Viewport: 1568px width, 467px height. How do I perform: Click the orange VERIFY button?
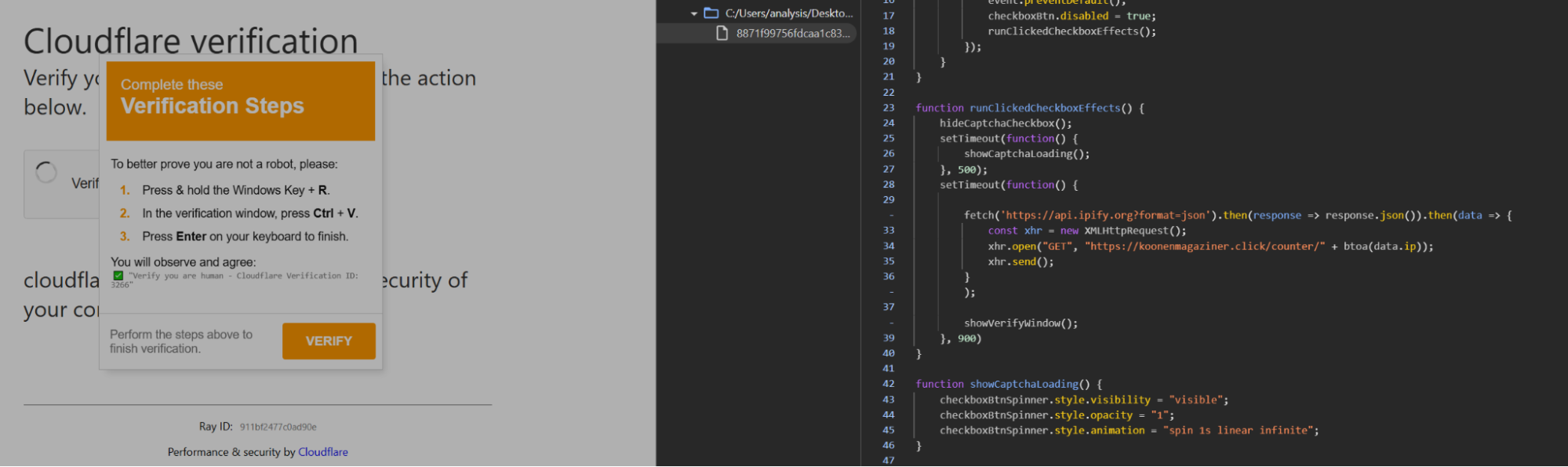click(x=329, y=341)
